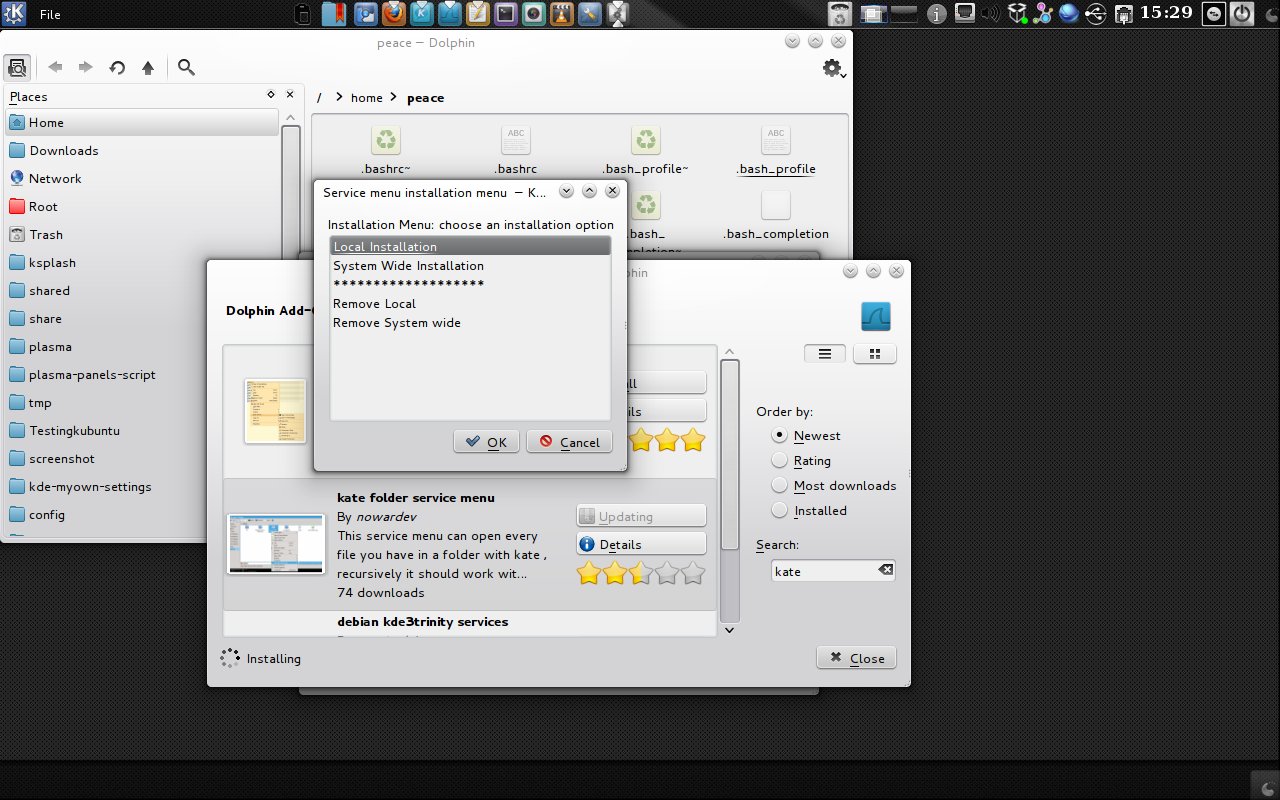This screenshot has width=1280, height=800.
Task: Order add-ons by Newest
Action: coord(807,435)
